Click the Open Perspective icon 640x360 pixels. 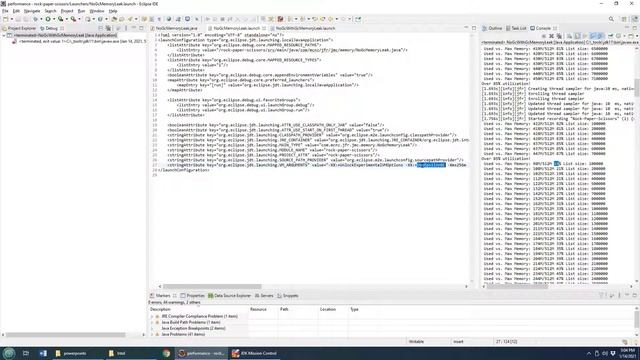(x=624, y=19)
